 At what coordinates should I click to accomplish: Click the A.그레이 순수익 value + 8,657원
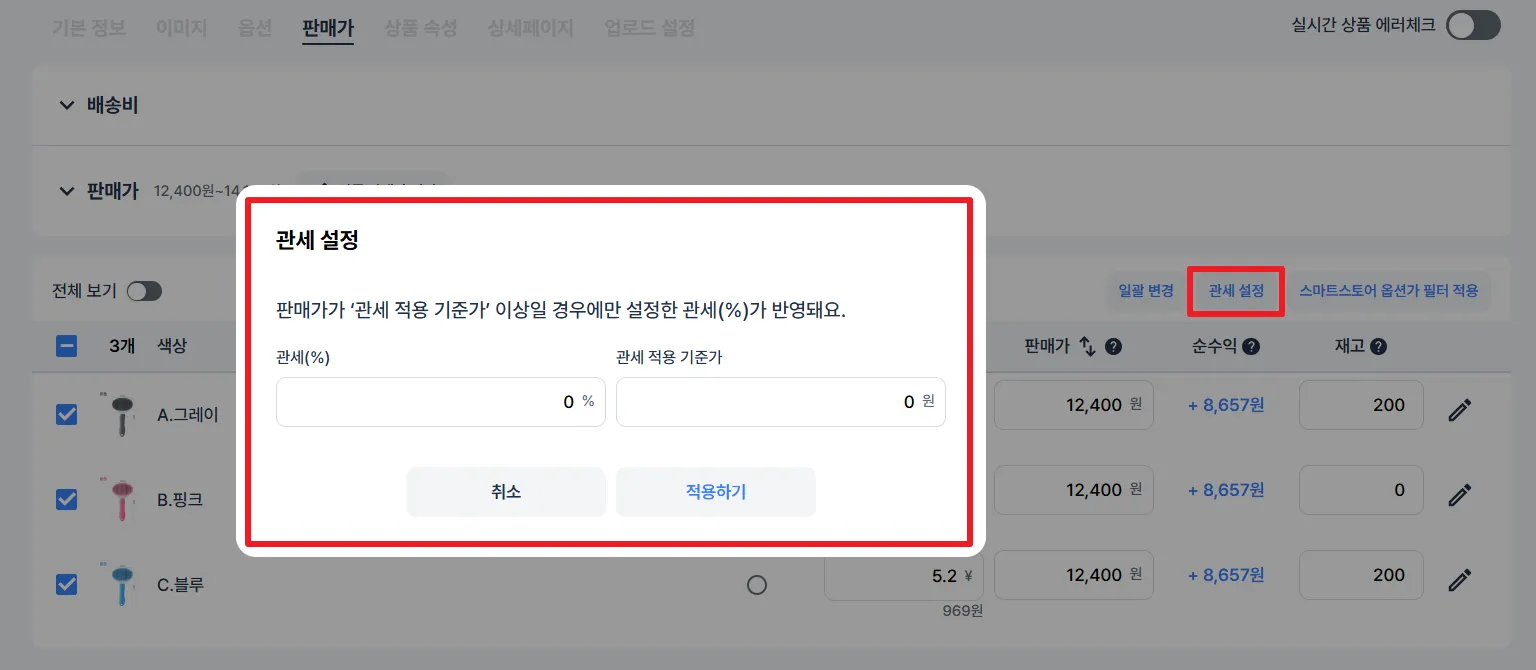tap(1226, 405)
